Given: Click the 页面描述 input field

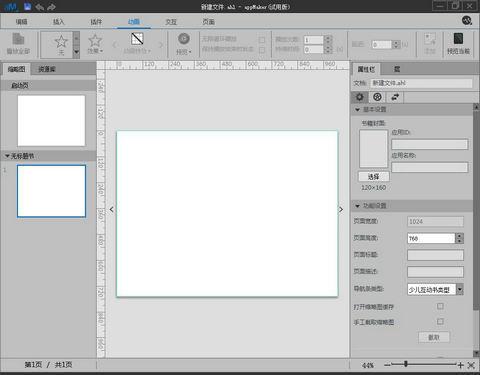Looking at the screenshot, I should (435, 272).
